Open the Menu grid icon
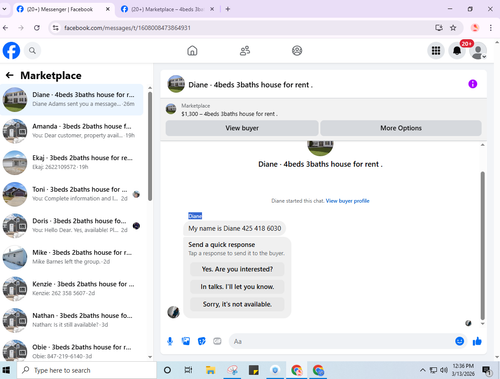Viewport: 500px width, 379px height. point(436,51)
